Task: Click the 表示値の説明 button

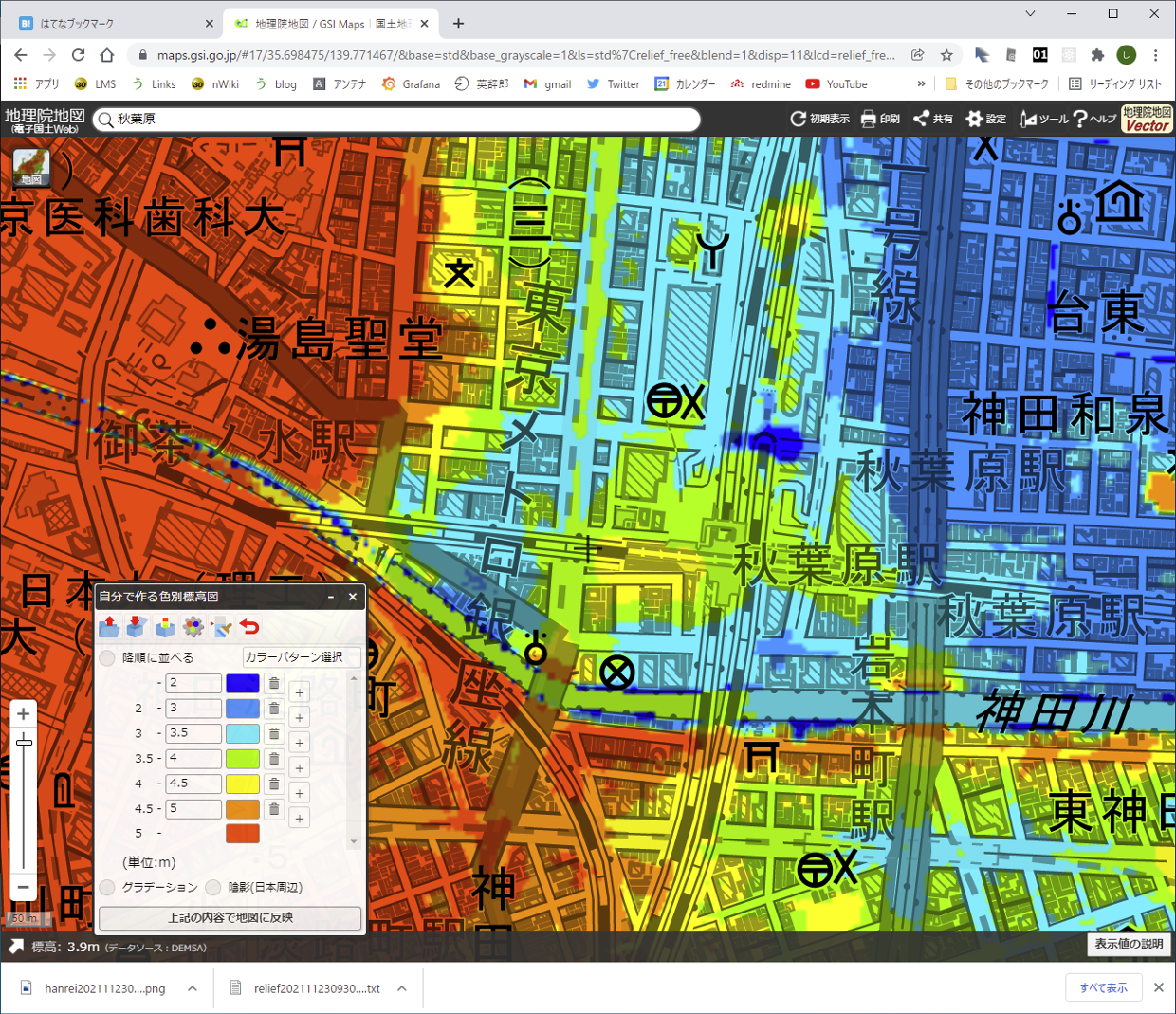Action: click(x=1129, y=944)
